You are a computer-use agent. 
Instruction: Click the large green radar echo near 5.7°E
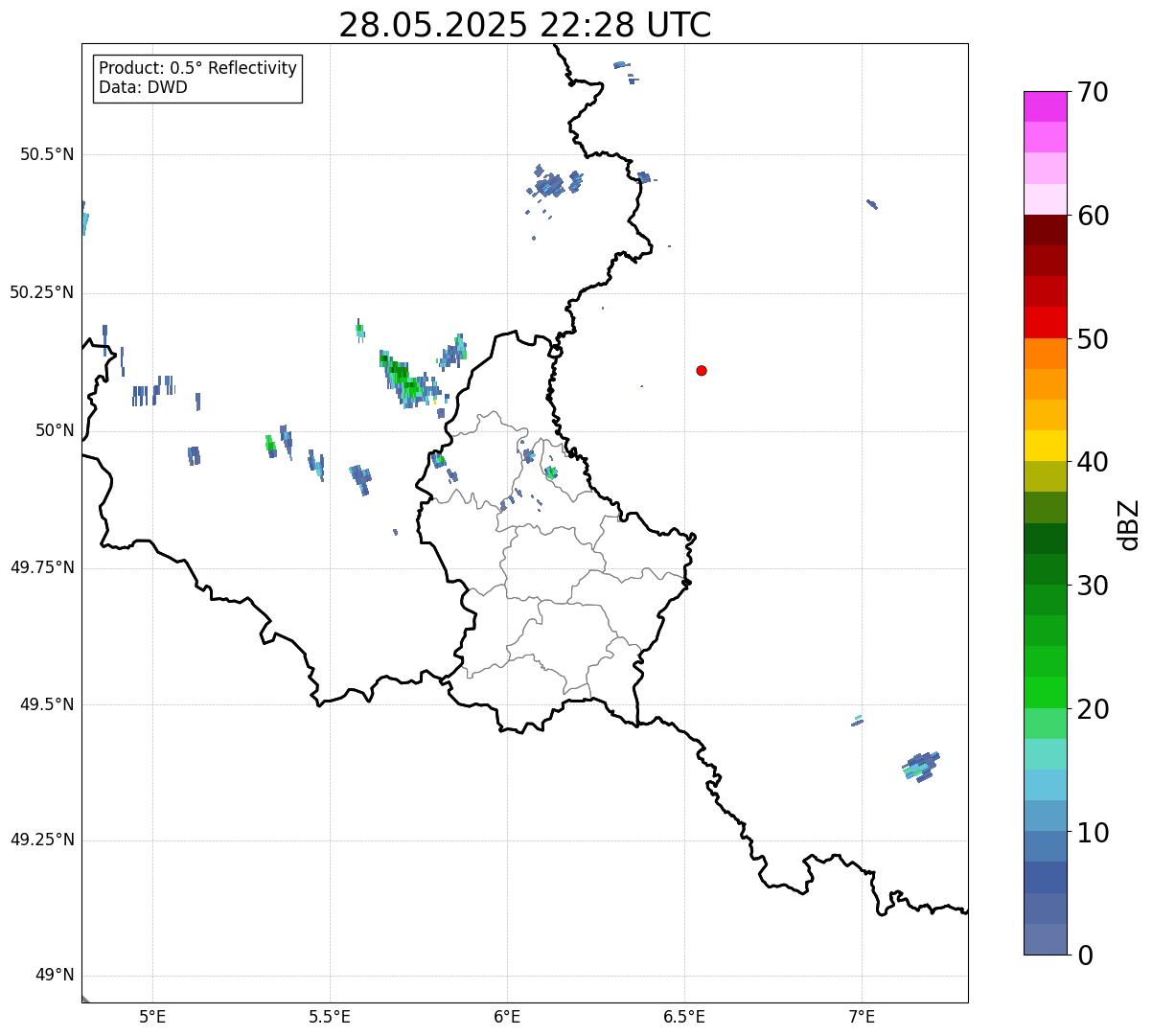coord(409,380)
